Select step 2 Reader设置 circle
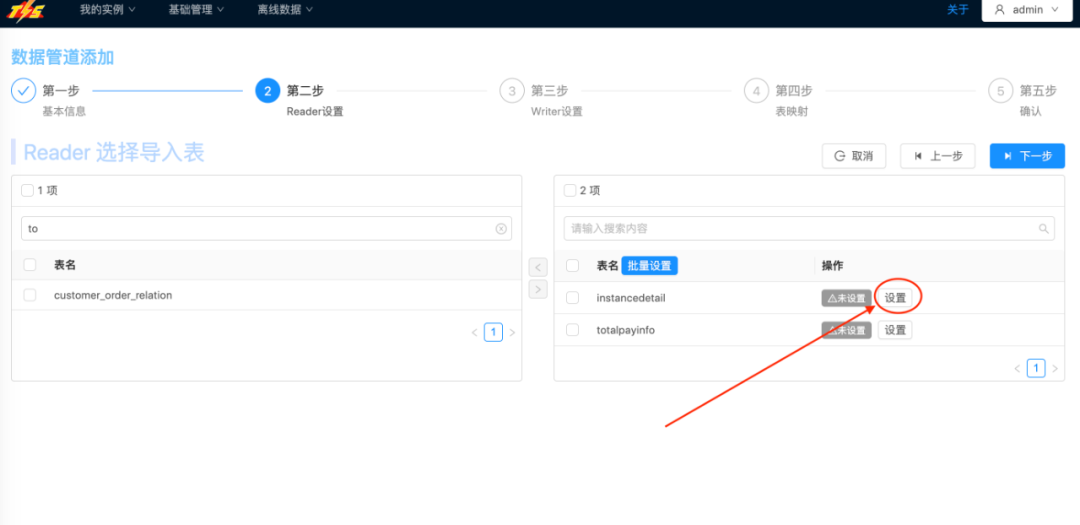 (267, 90)
